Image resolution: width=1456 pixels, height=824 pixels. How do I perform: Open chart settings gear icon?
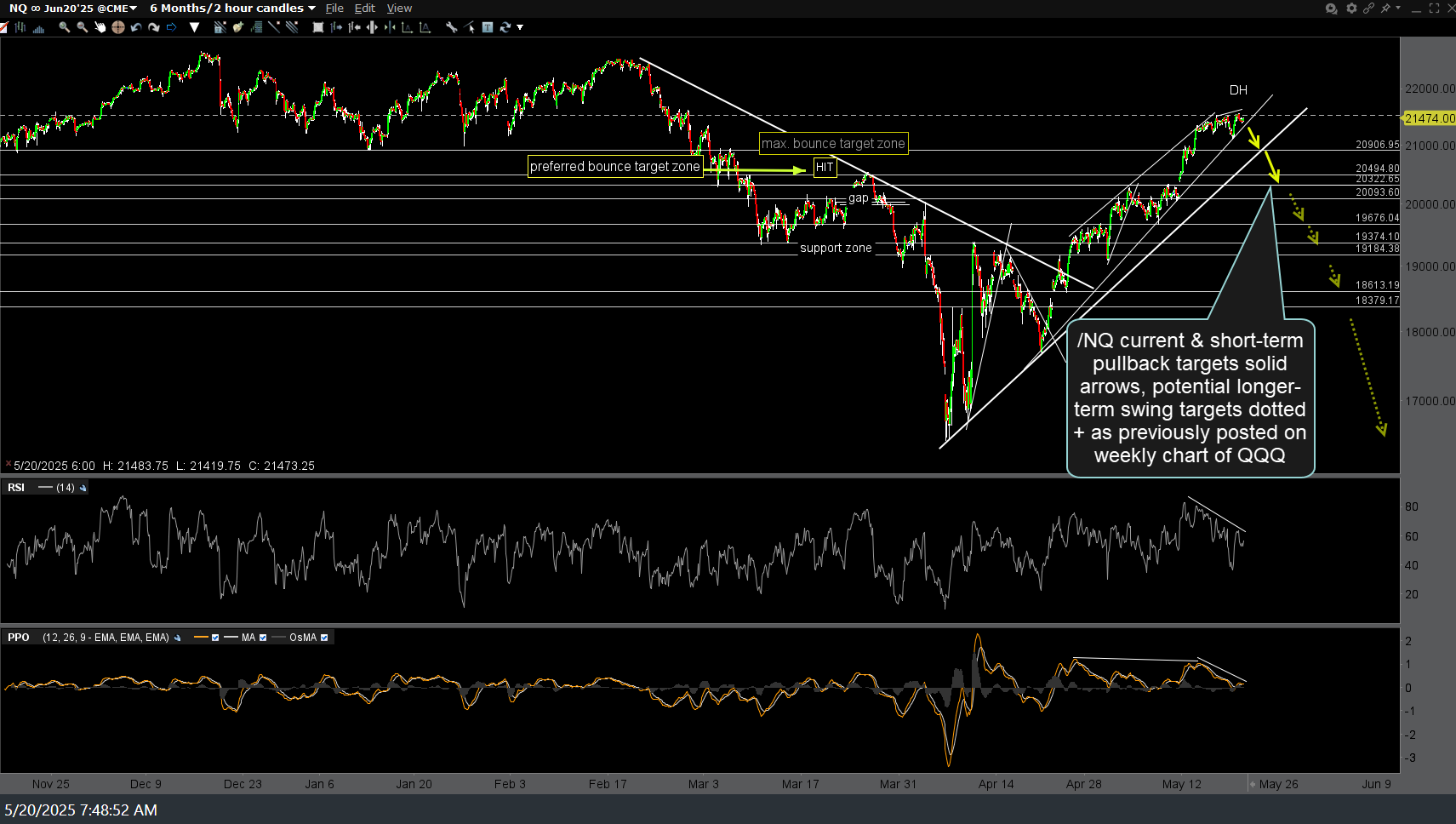pyautogui.click(x=1351, y=9)
